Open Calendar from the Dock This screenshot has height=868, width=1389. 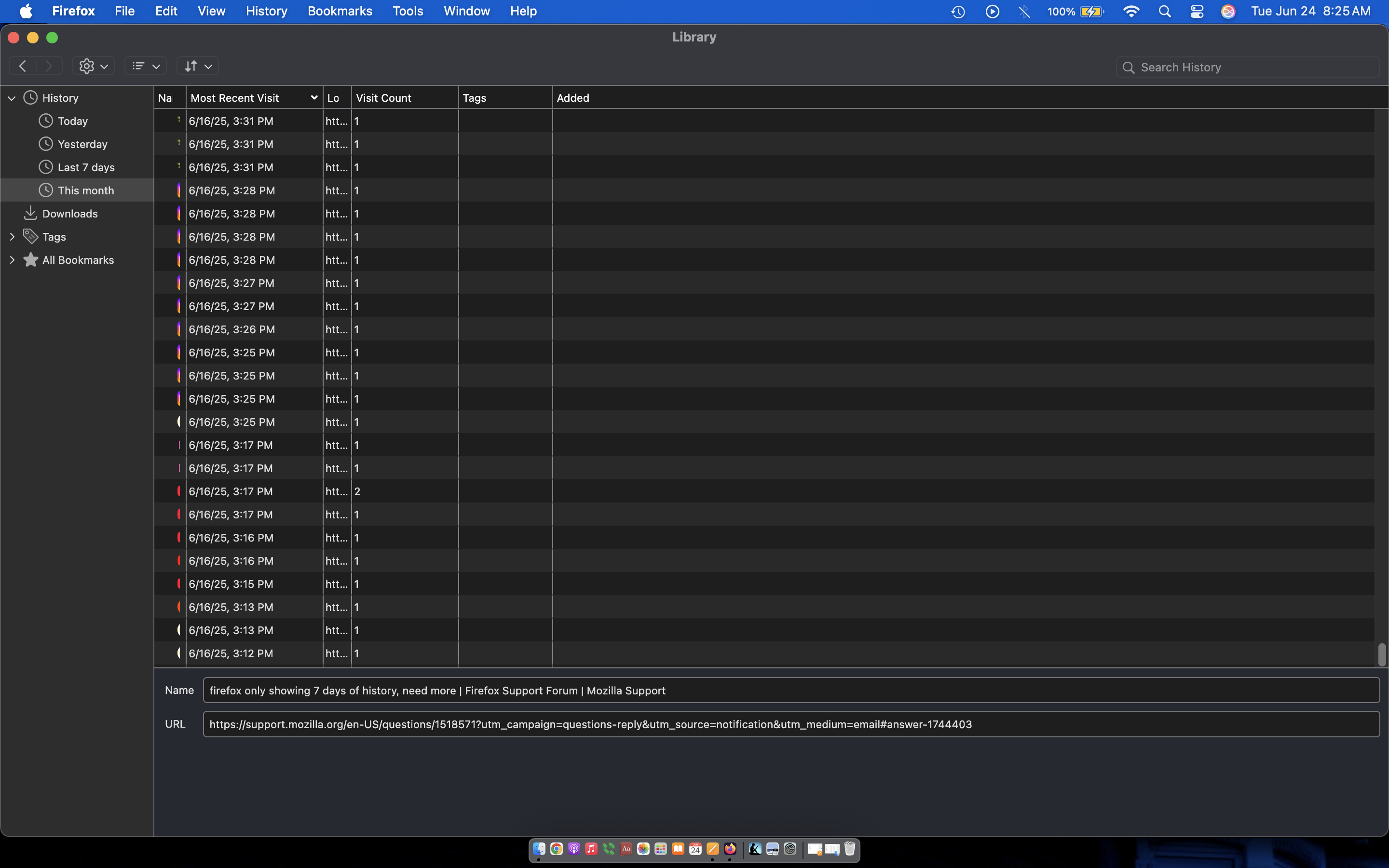(695, 849)
